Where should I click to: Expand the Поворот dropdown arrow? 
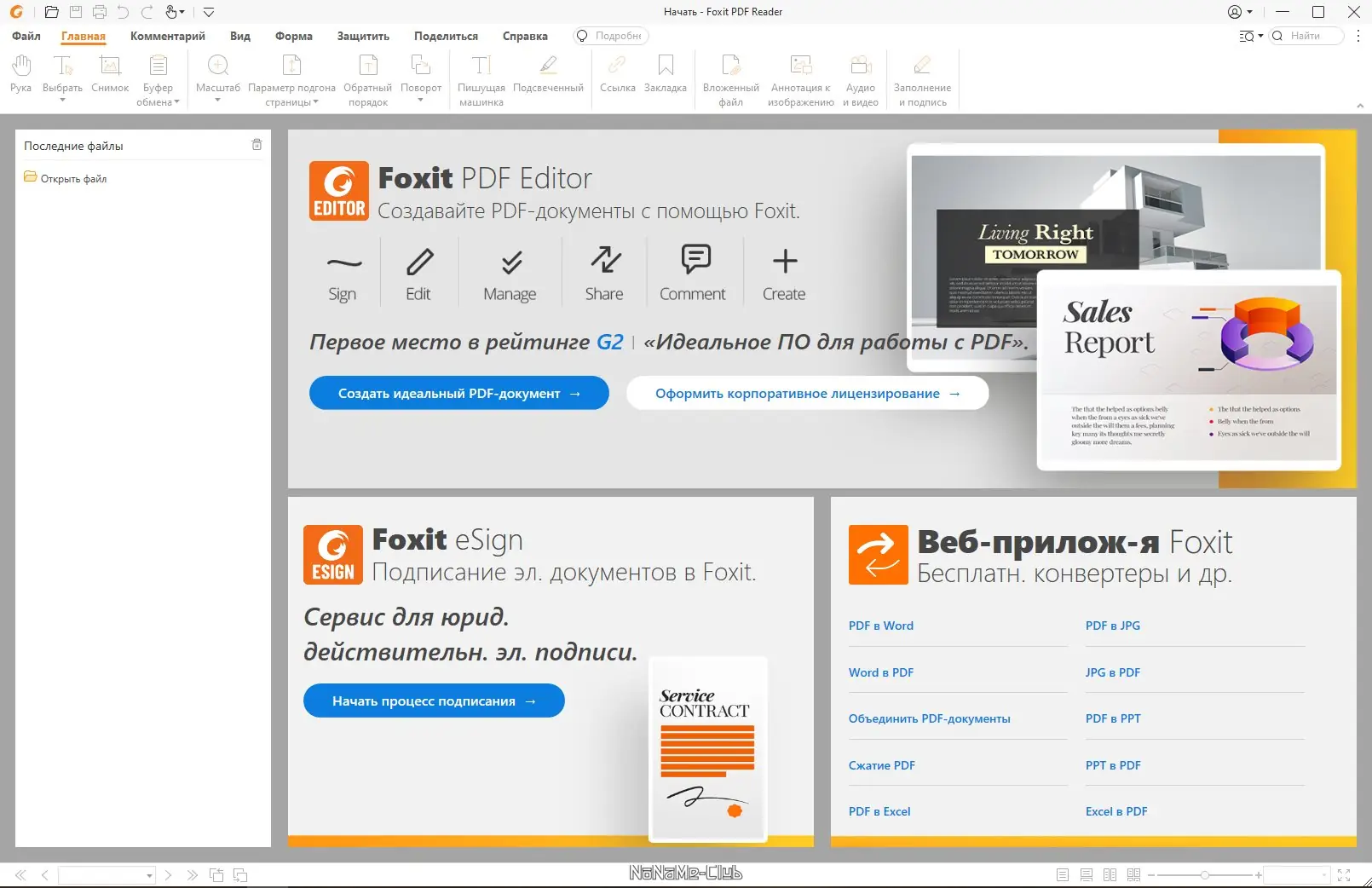[421, 101]
